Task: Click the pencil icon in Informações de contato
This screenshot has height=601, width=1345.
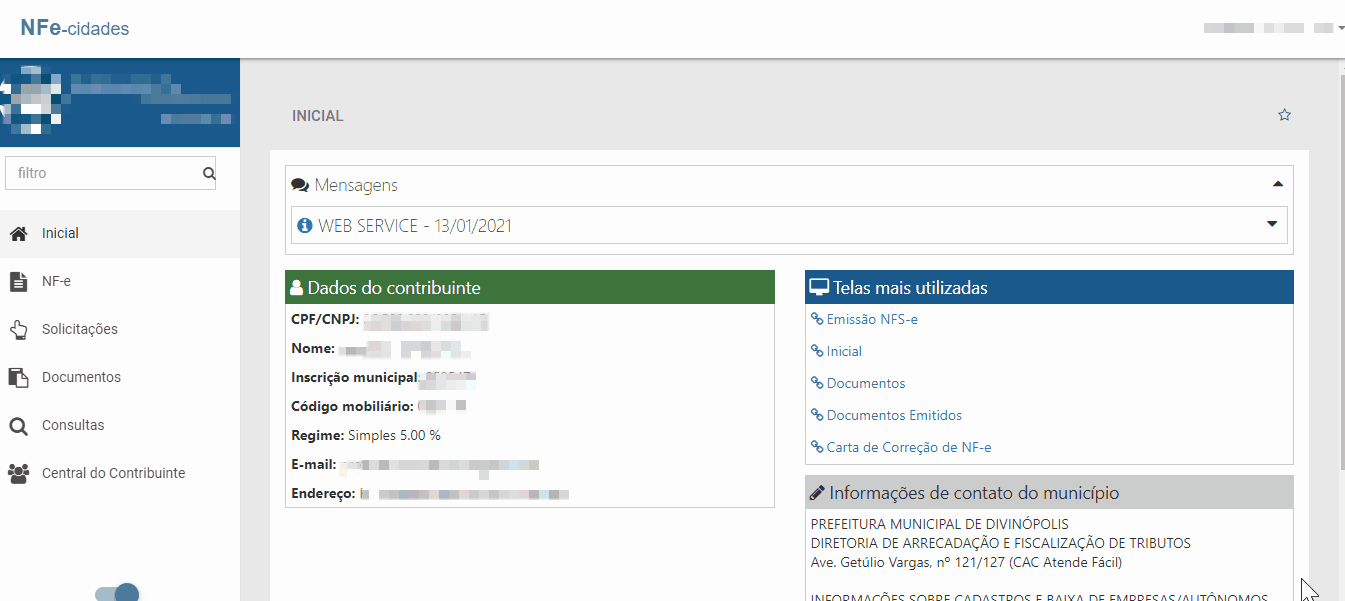Action: pos(817,493)
